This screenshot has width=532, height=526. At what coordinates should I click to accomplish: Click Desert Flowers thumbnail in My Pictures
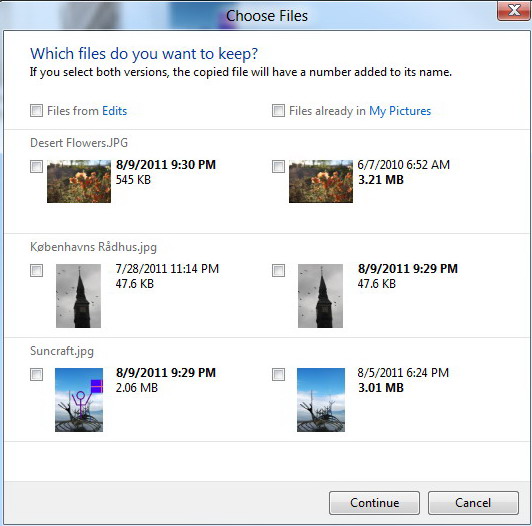click(321, 182)
